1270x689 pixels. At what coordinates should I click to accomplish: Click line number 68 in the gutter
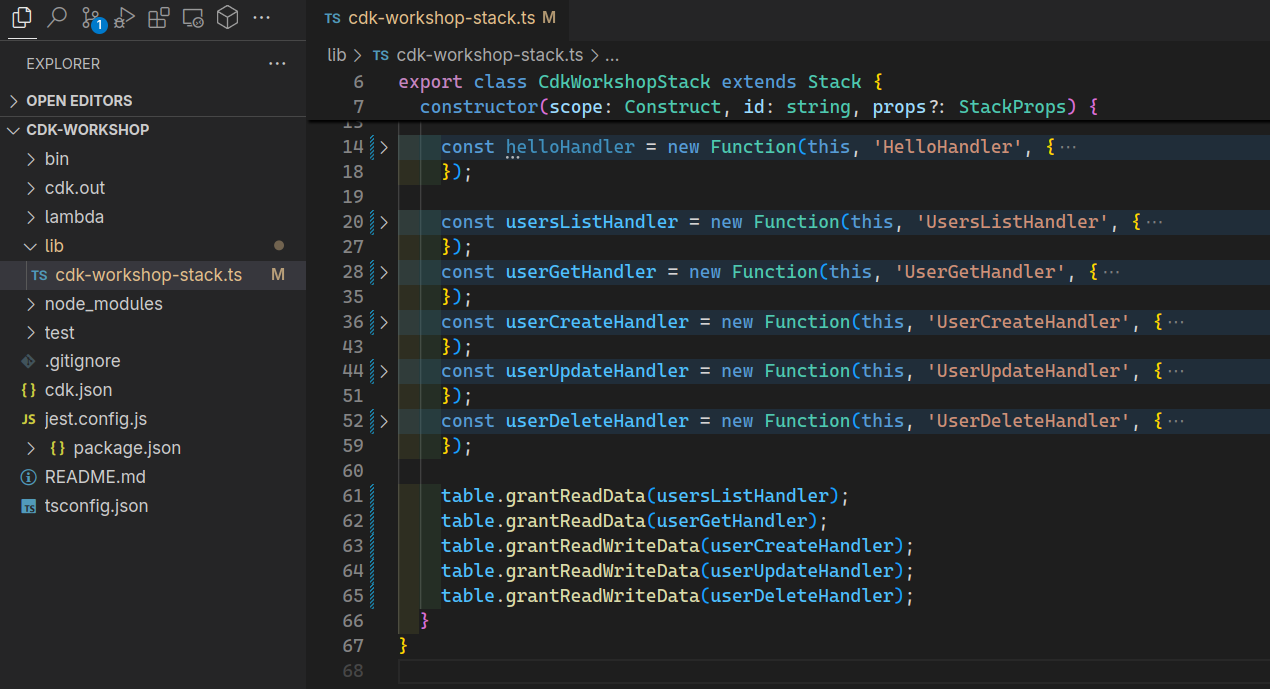353,670
